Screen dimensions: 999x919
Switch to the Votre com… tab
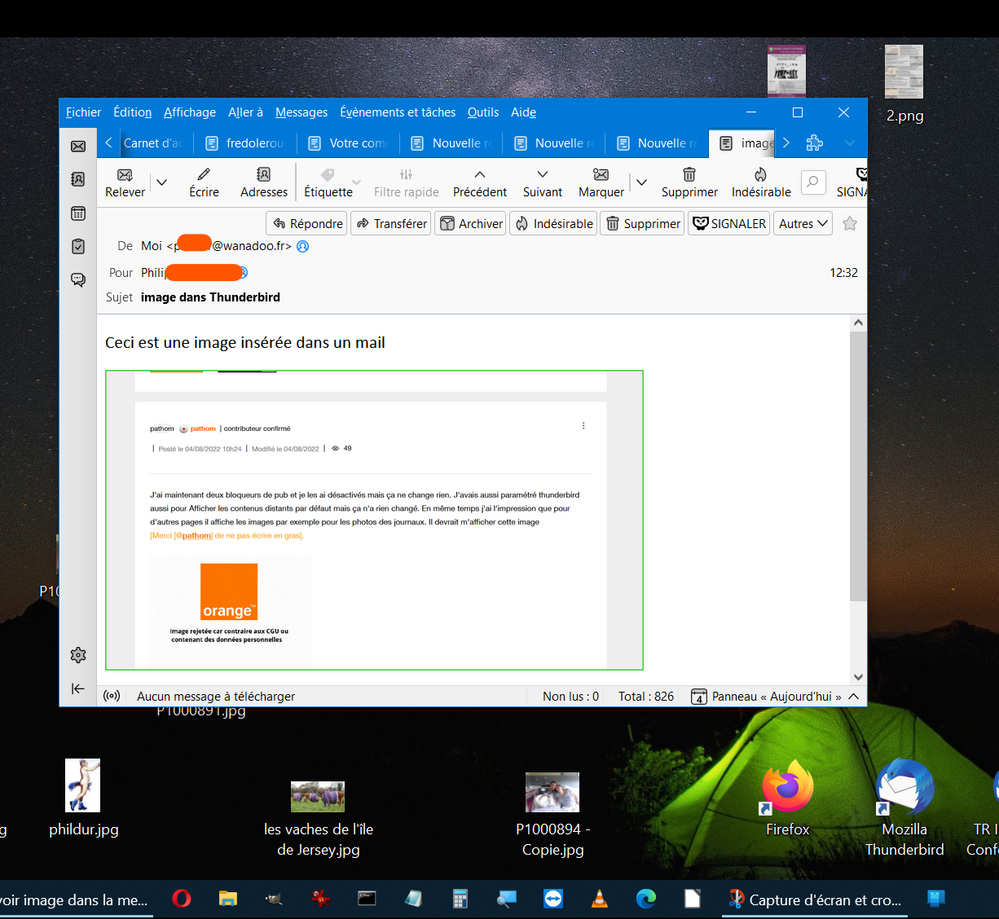(x=349, y=143)
